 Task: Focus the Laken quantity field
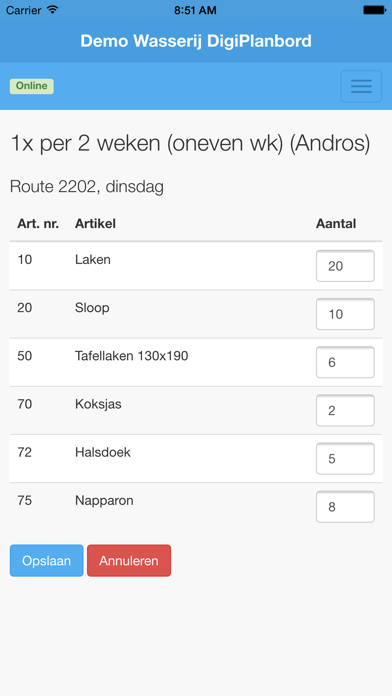coord(345,266)
